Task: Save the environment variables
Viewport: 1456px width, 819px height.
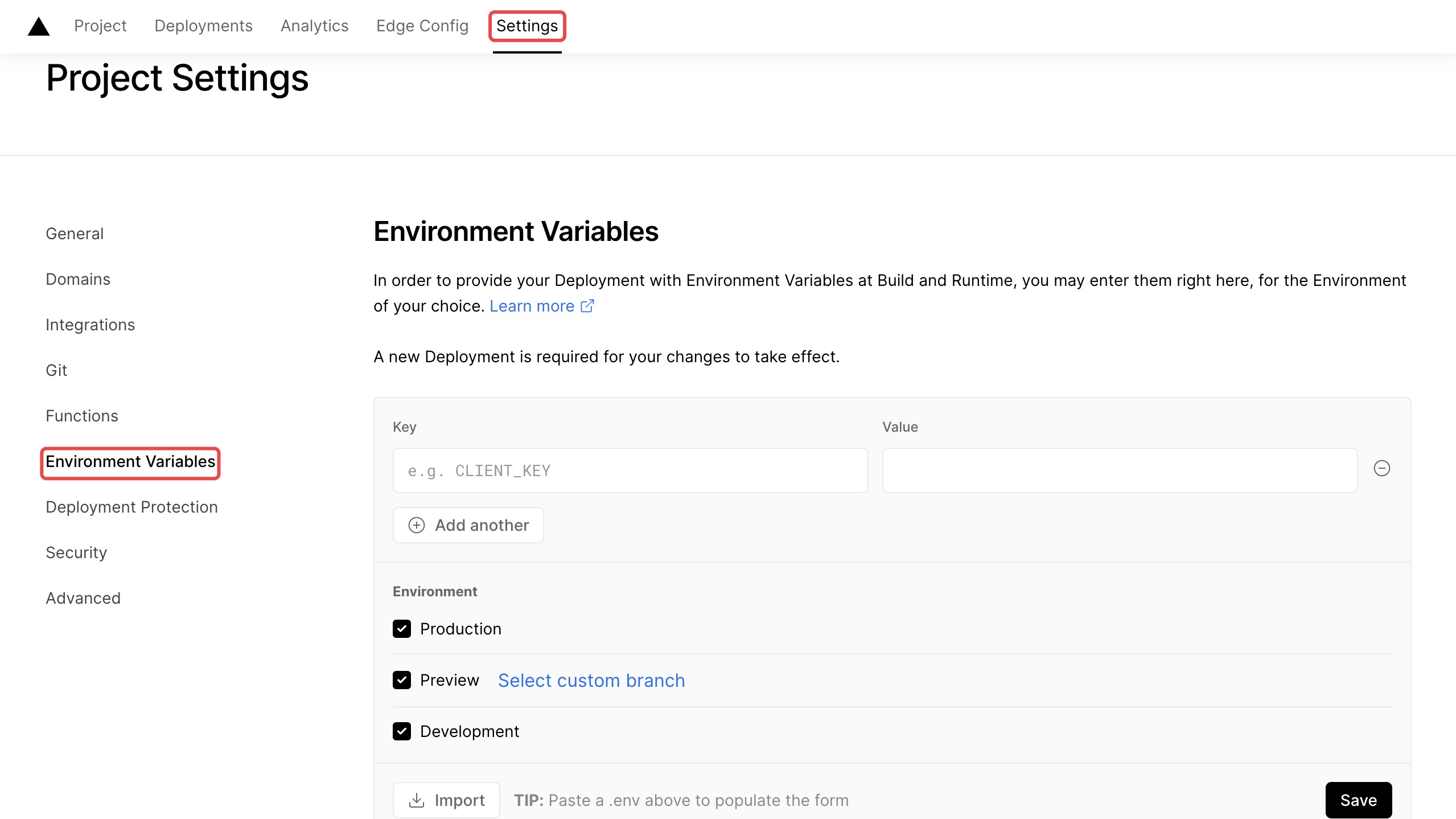Action: pyautogui.click(x=1358, y=800)
